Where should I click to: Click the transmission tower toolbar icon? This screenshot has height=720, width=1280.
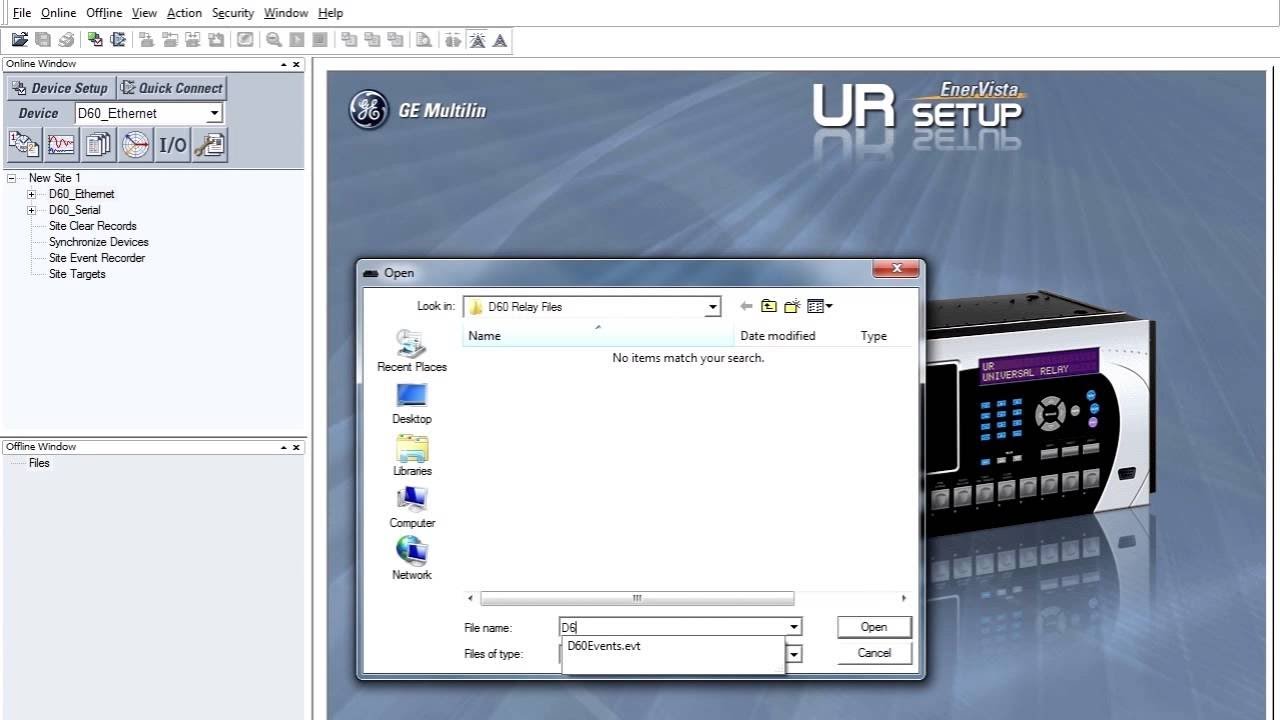[477, 40]
